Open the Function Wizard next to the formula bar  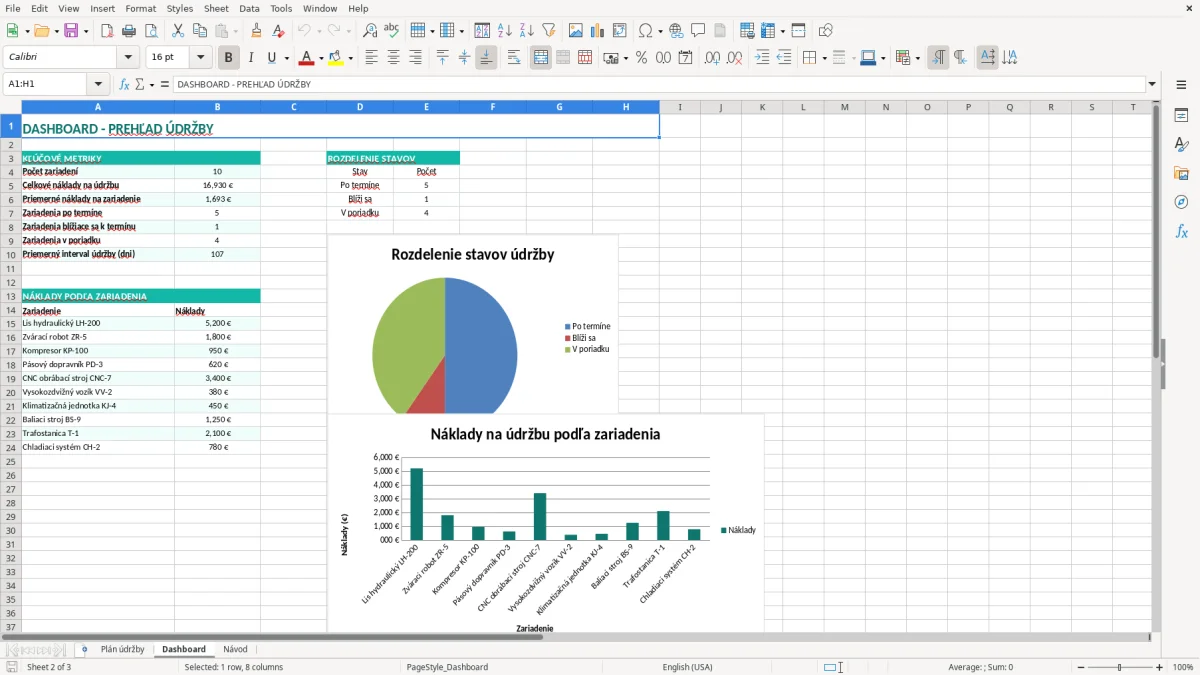pos(125,85)
